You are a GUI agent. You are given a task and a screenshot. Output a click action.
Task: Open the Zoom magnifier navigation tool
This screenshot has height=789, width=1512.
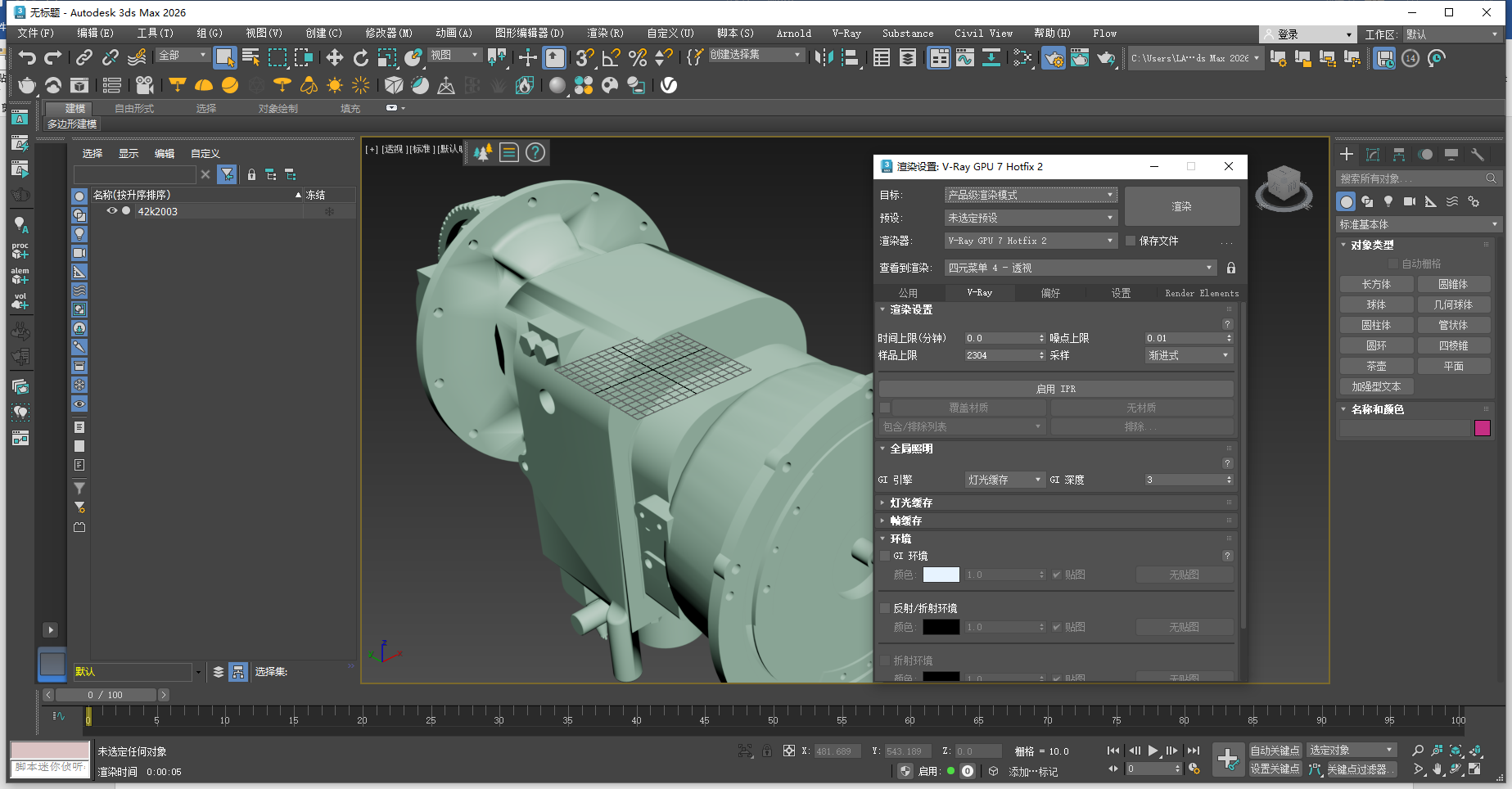point(1418,751)
